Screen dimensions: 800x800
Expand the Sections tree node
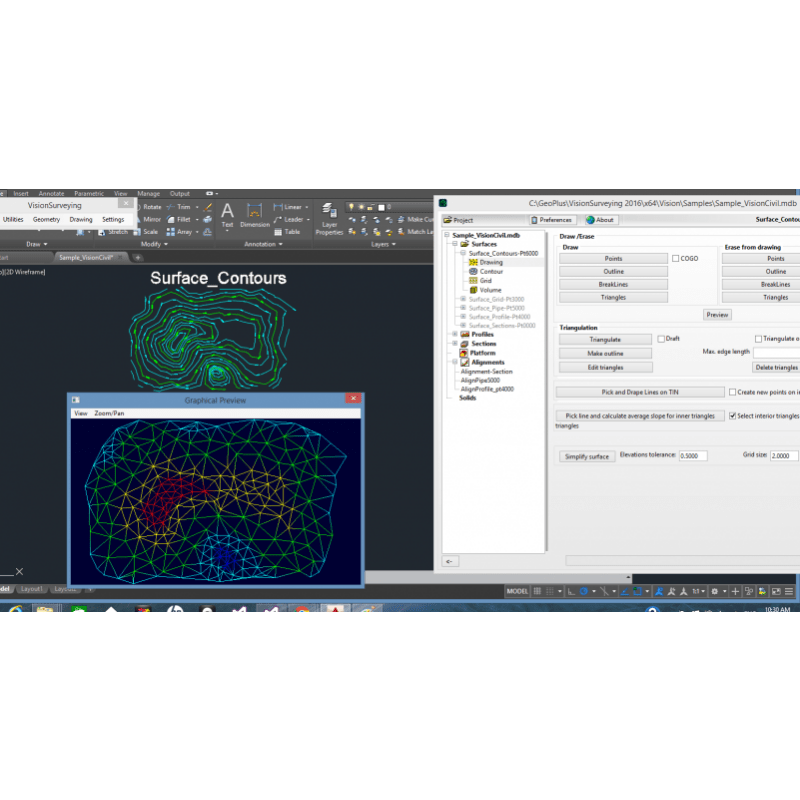point(455,343)
